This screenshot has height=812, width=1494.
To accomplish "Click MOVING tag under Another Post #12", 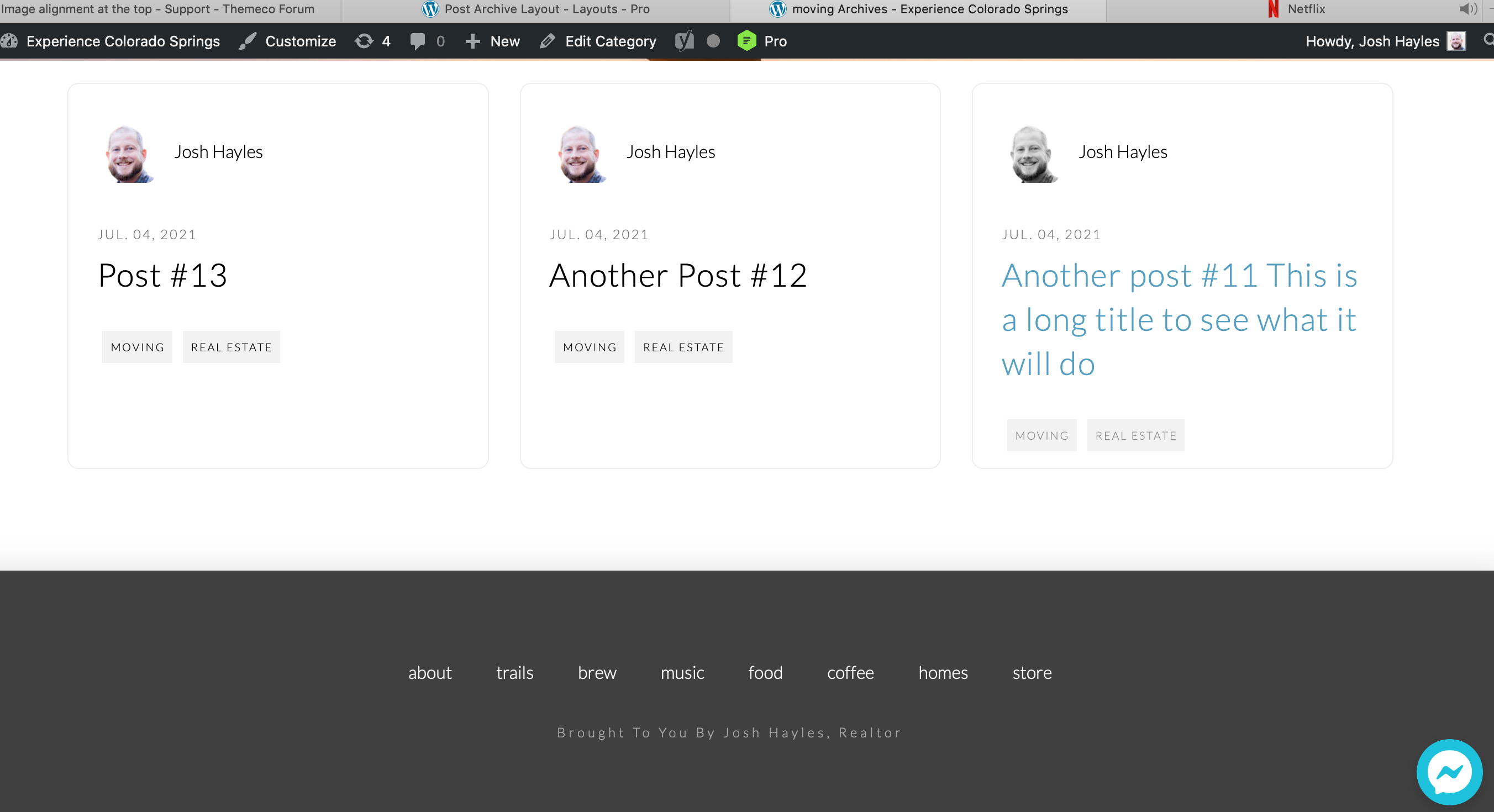I will [x=589, y=347].
